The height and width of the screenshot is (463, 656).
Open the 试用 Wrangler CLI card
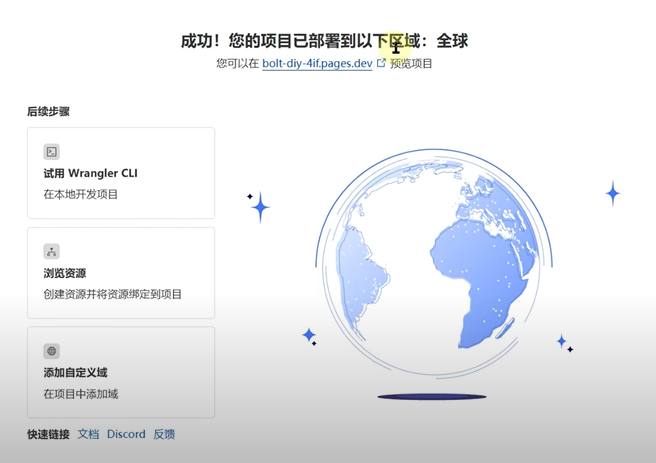pyautogui.click(x=121, y=173)
